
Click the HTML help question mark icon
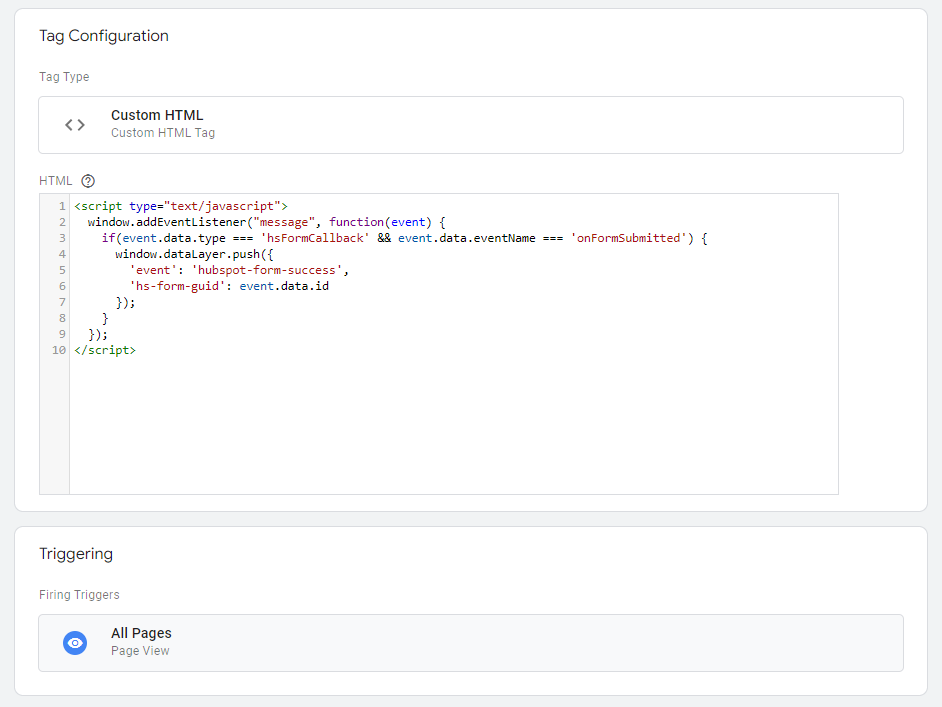(x=88, y=181)
